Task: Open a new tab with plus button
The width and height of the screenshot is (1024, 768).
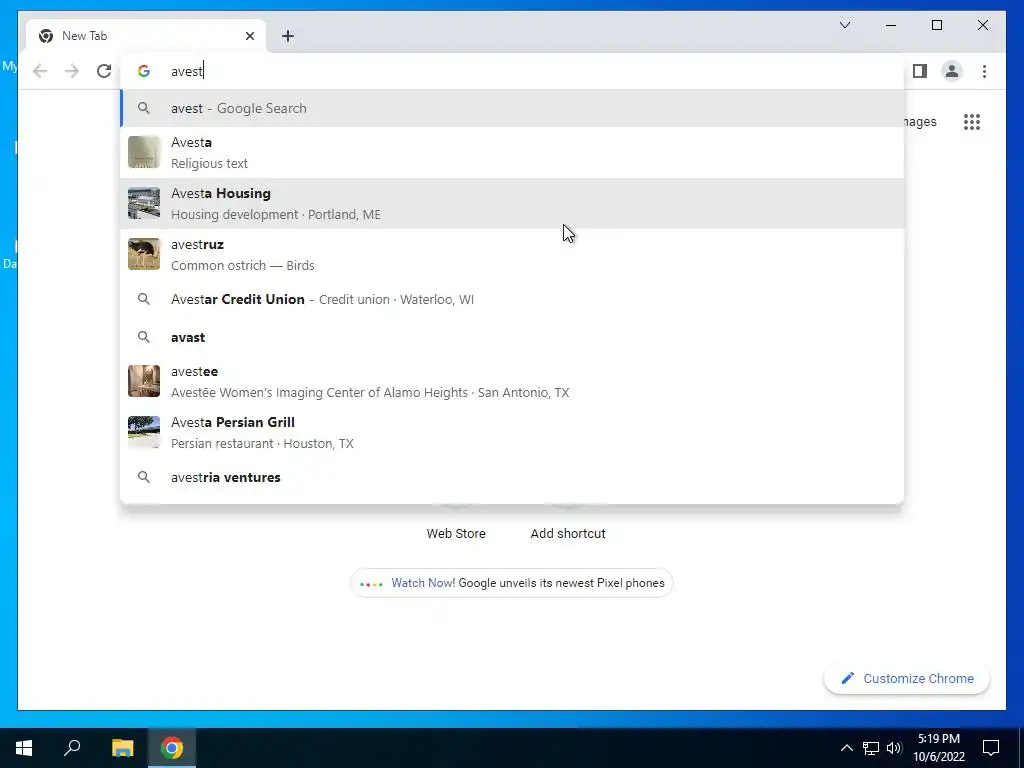Action: click(288, 36)
